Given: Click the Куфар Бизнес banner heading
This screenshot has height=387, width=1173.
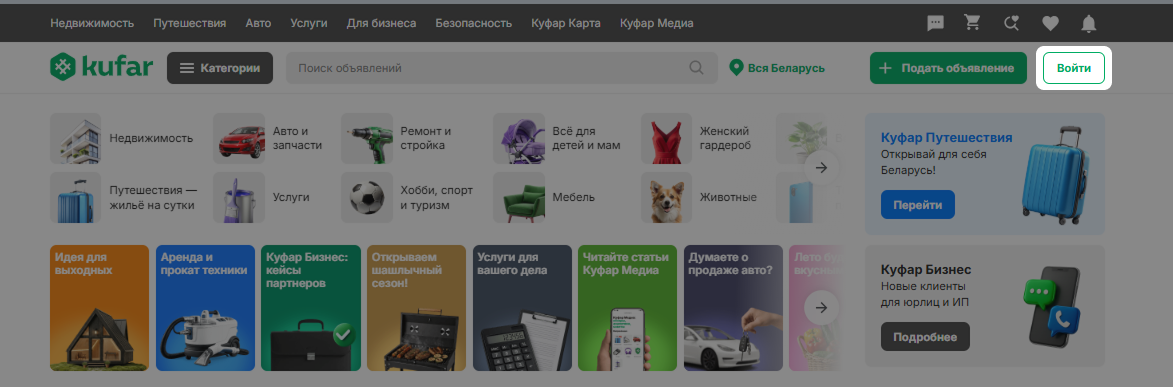Looking at the screenshot, I should point(926,269).
